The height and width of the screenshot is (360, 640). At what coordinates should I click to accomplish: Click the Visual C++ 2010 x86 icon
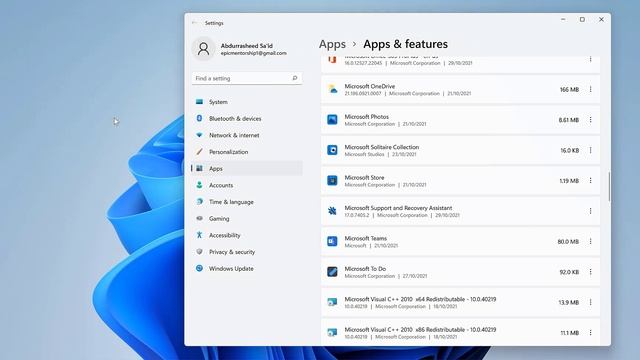point(332,333)
